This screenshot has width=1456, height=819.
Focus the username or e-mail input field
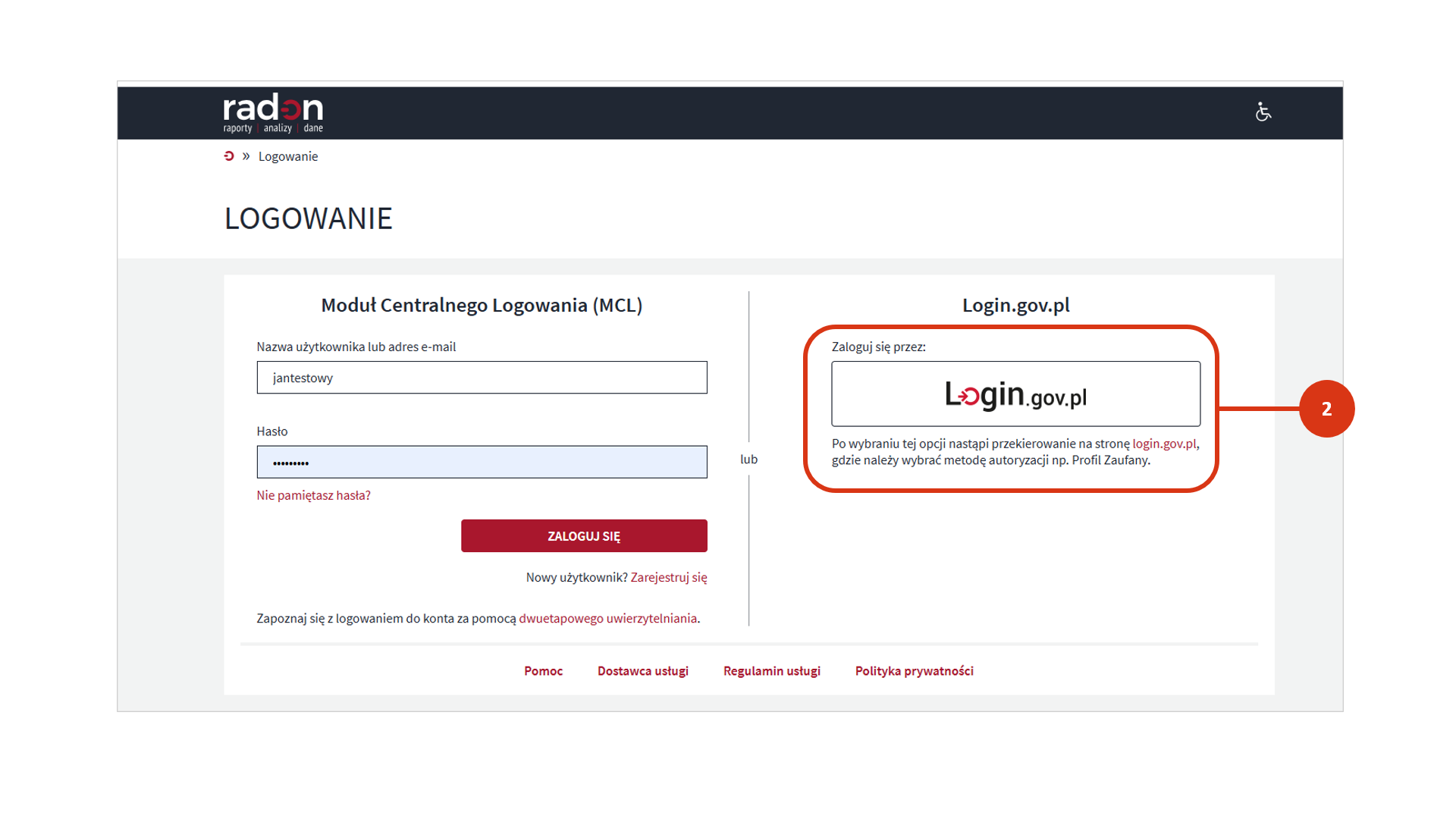coord(482,378)
